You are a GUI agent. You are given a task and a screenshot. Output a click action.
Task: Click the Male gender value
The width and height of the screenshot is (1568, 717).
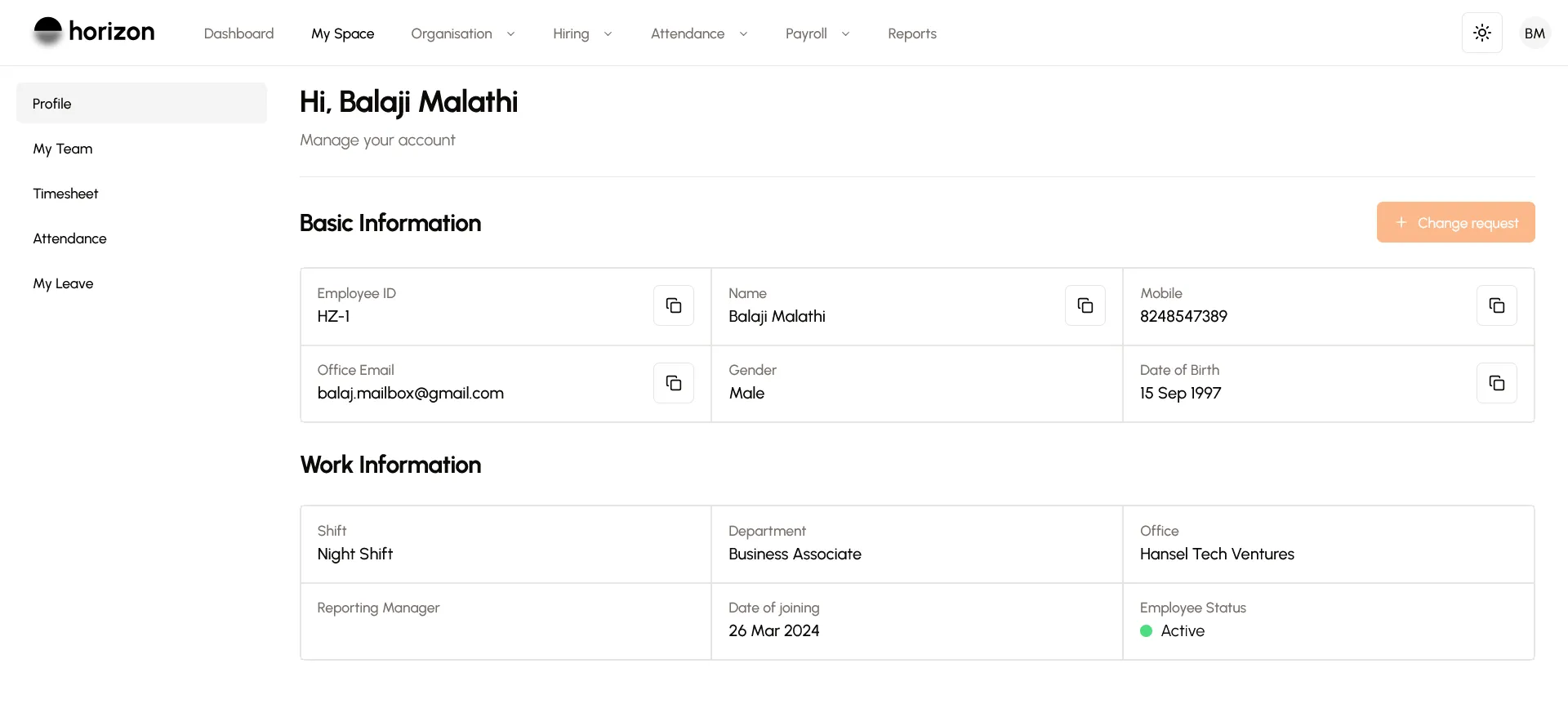point(746,393)
